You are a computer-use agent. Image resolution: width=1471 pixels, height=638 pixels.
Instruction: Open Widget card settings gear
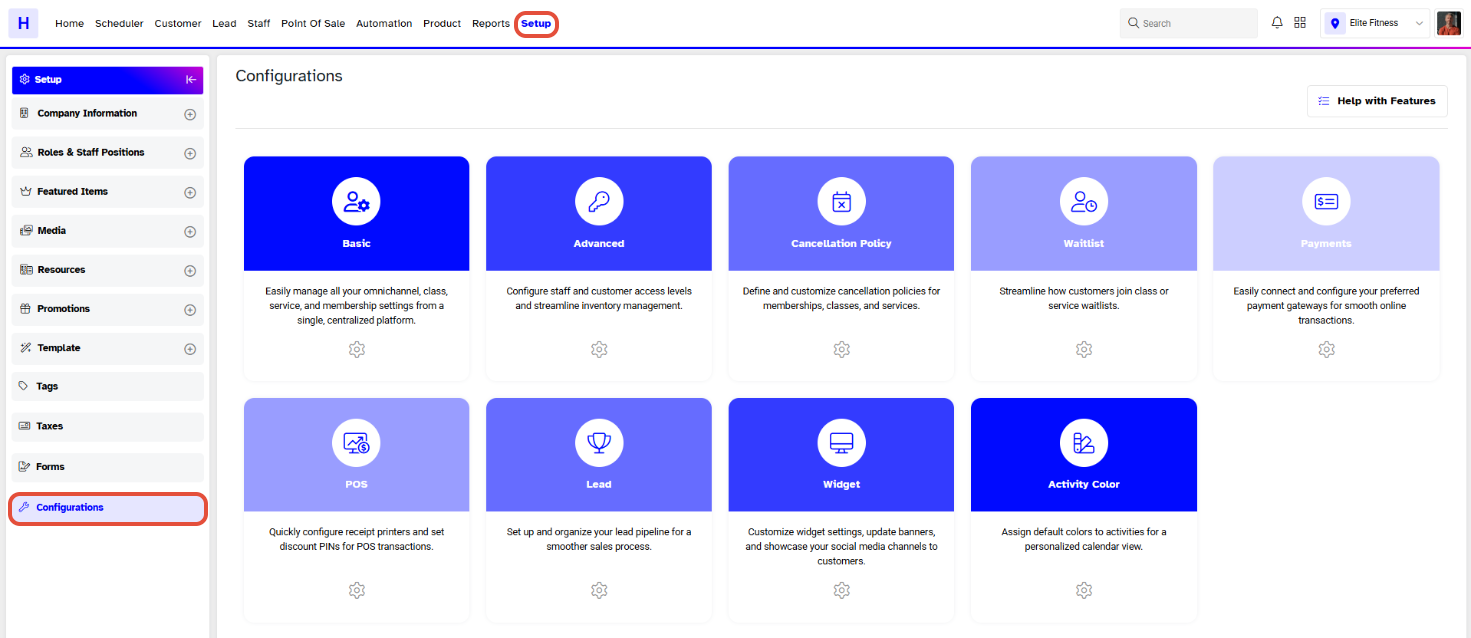pyautogui.click(x=841, y=590)
